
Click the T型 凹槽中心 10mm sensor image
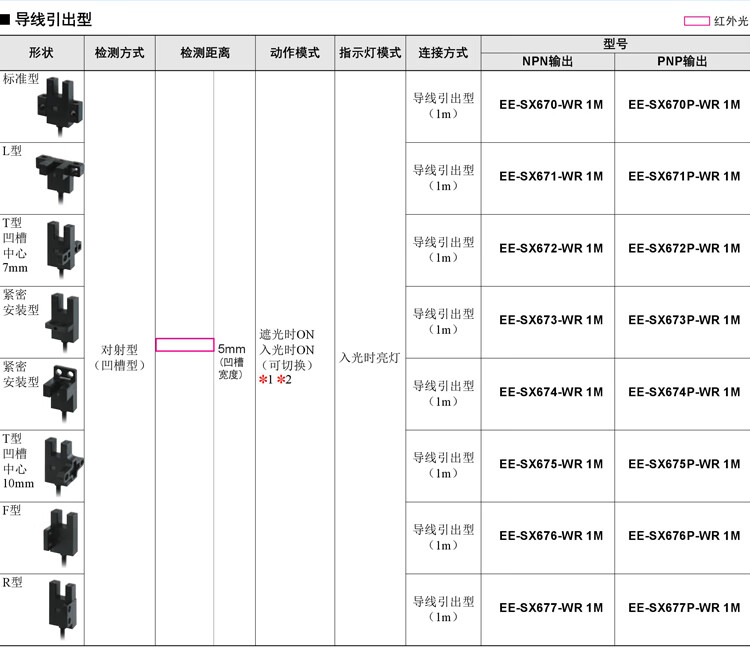(64, 467)
